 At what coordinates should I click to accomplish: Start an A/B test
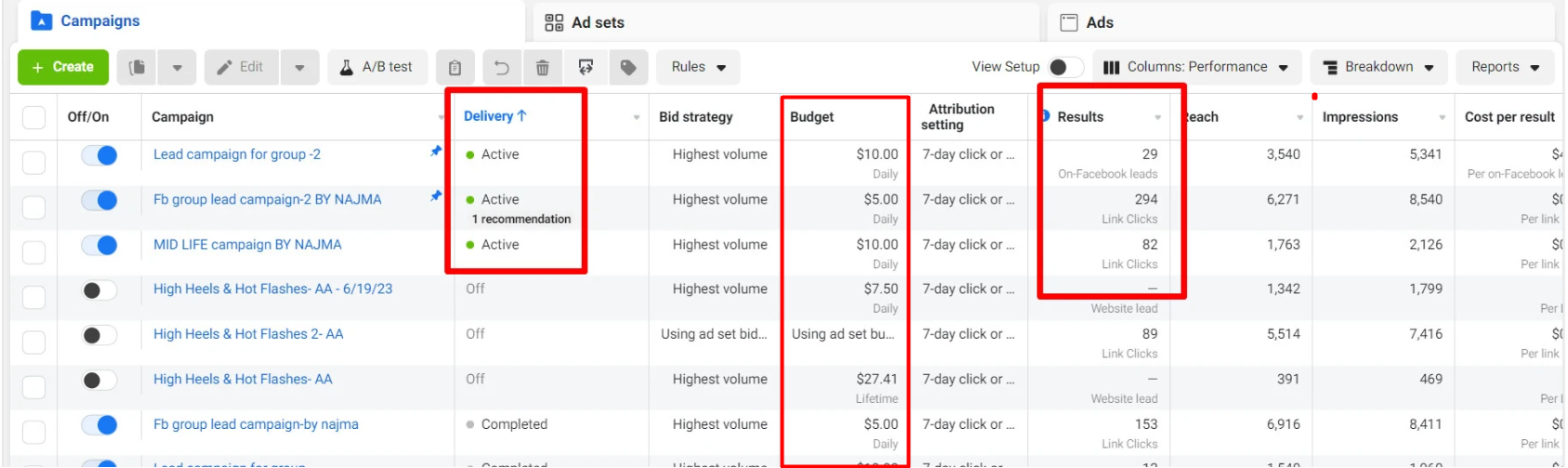coord(376,67)
